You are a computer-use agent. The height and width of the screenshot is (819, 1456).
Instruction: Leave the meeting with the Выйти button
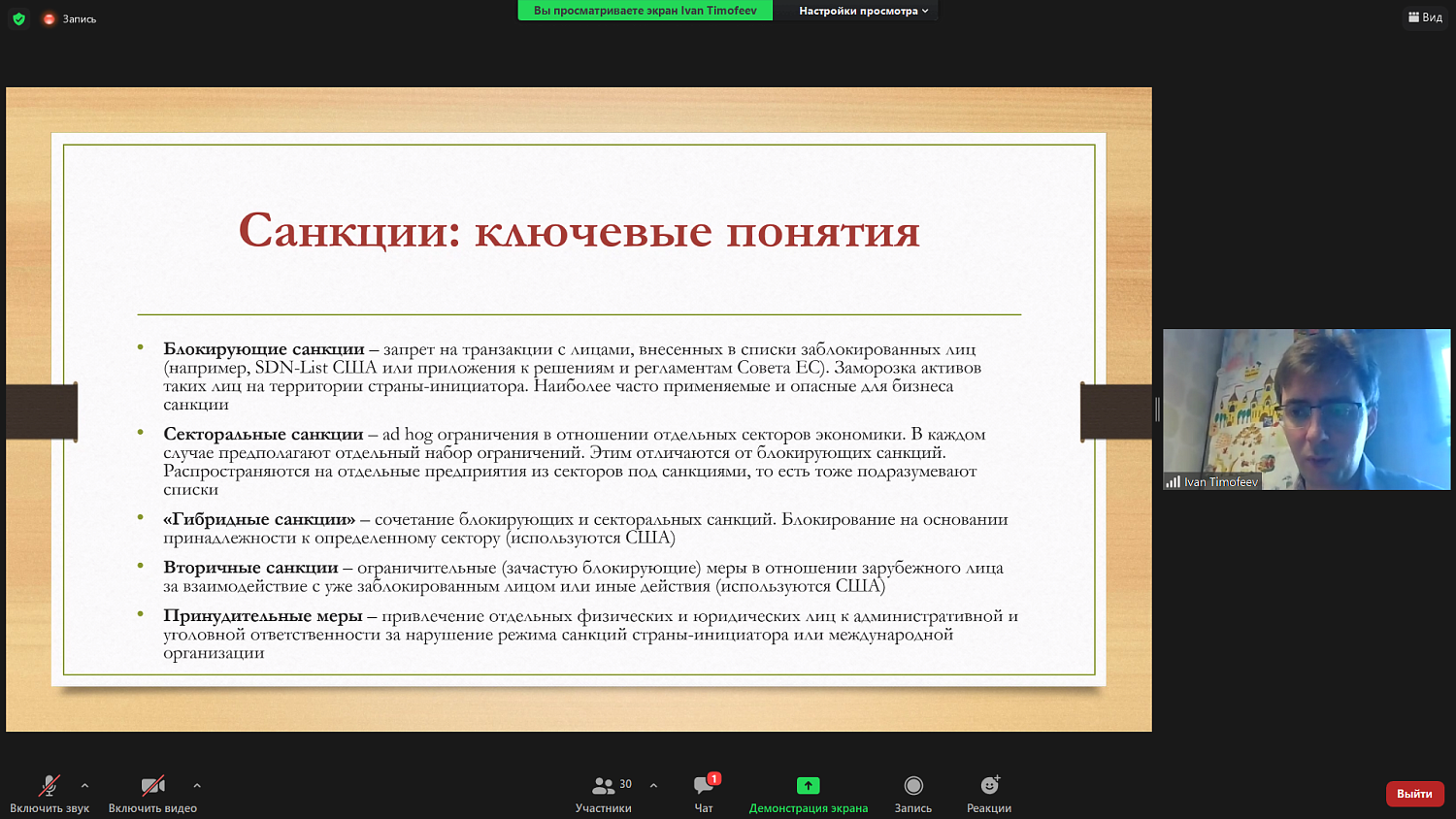[1414, 793]
